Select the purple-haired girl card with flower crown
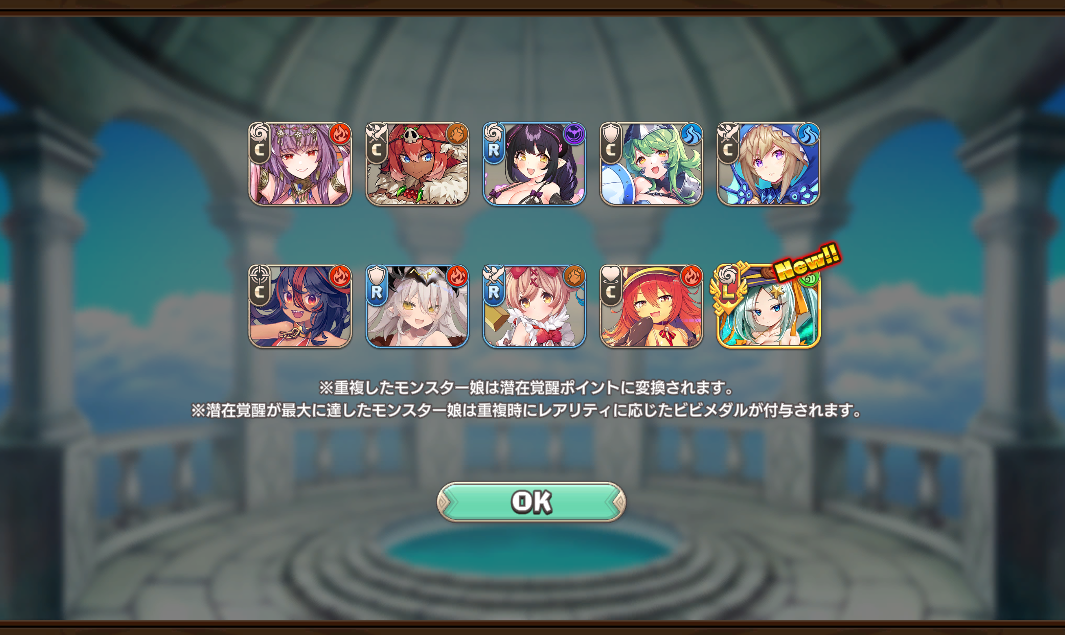The image size is (1065, 635). (x=300, y=164)
